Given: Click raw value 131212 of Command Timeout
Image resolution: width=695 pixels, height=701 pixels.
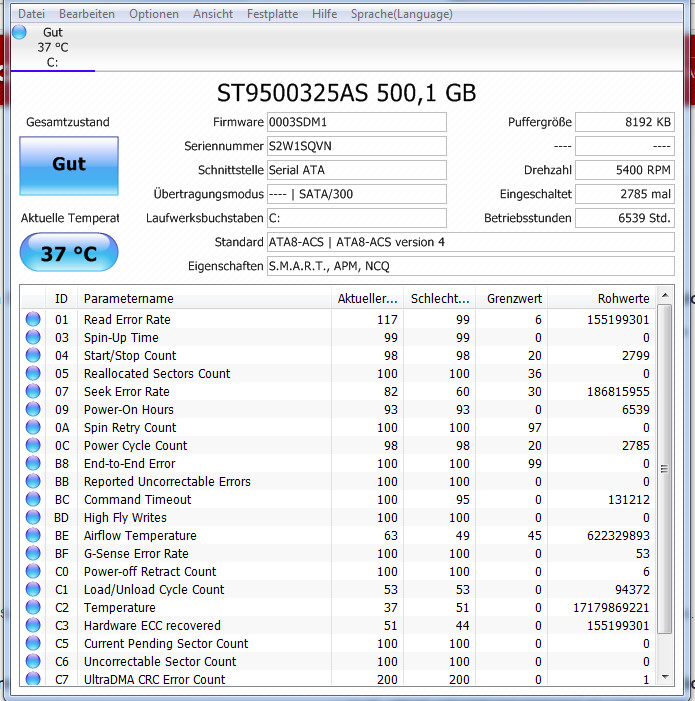Looking at the screenshot, I should [628, 499].
